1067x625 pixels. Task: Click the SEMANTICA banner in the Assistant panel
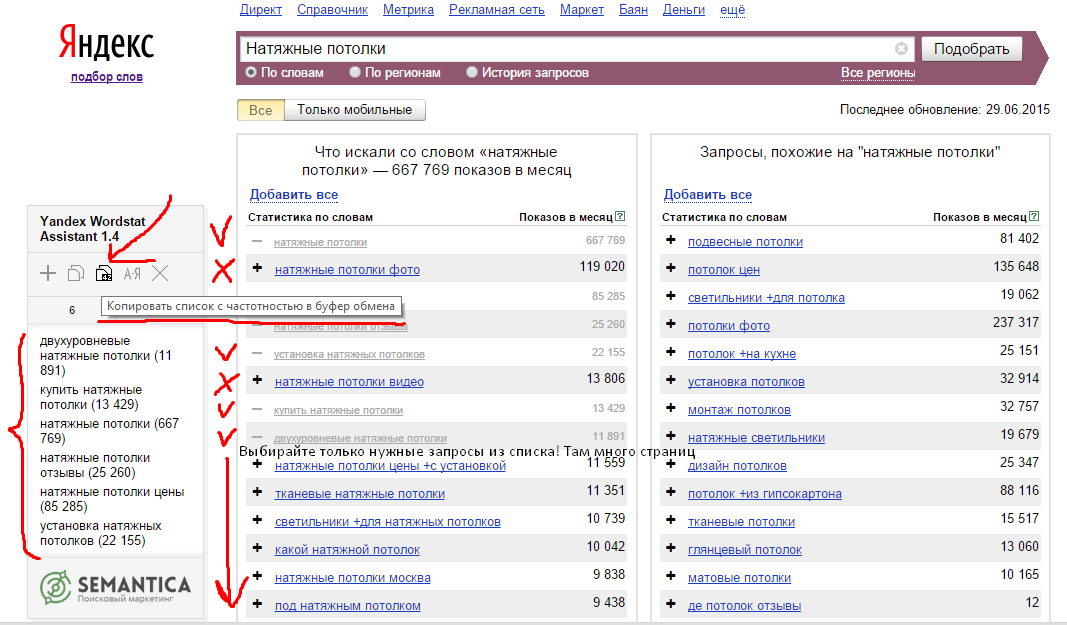click(116, 588)
